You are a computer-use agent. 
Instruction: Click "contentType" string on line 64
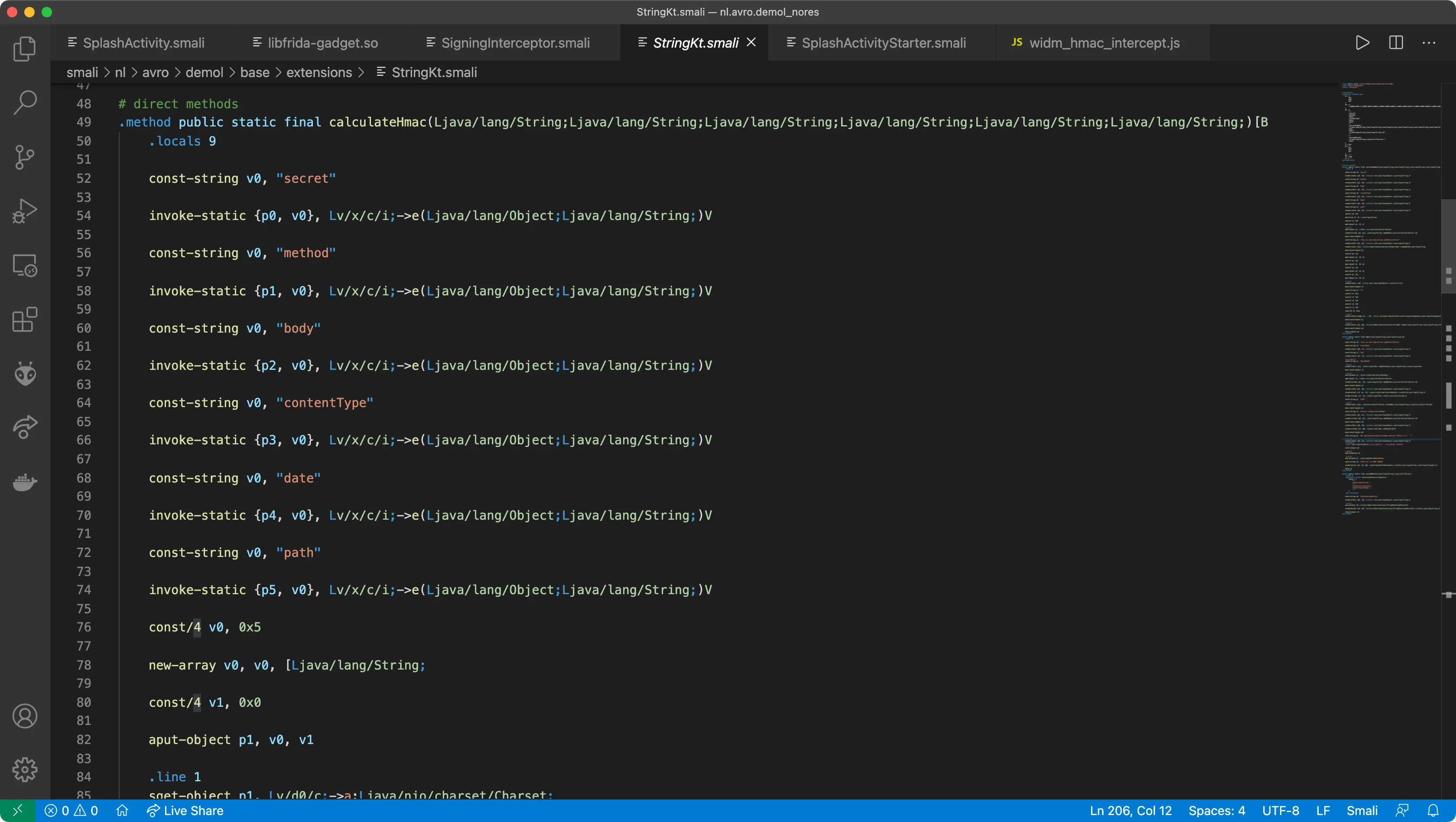point(325,403)
